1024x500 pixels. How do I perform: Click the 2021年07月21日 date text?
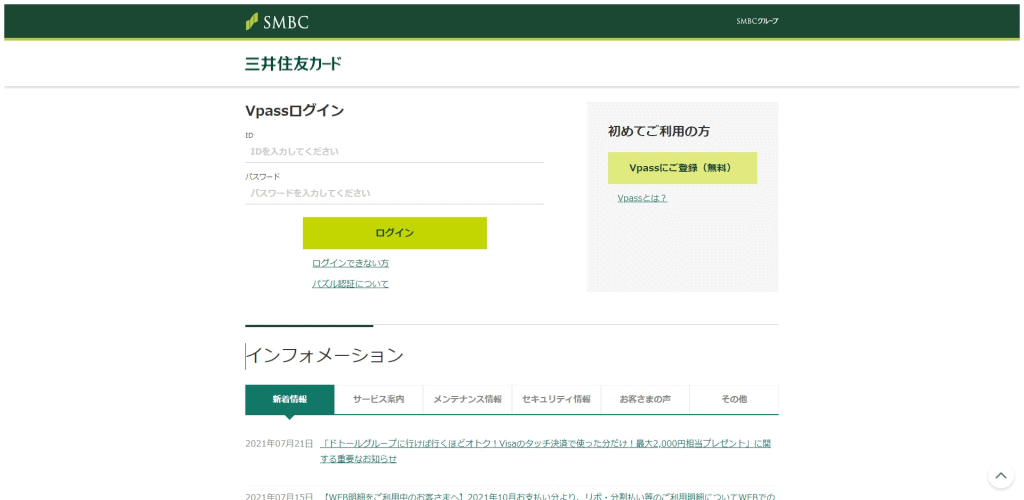click(279, 444)
